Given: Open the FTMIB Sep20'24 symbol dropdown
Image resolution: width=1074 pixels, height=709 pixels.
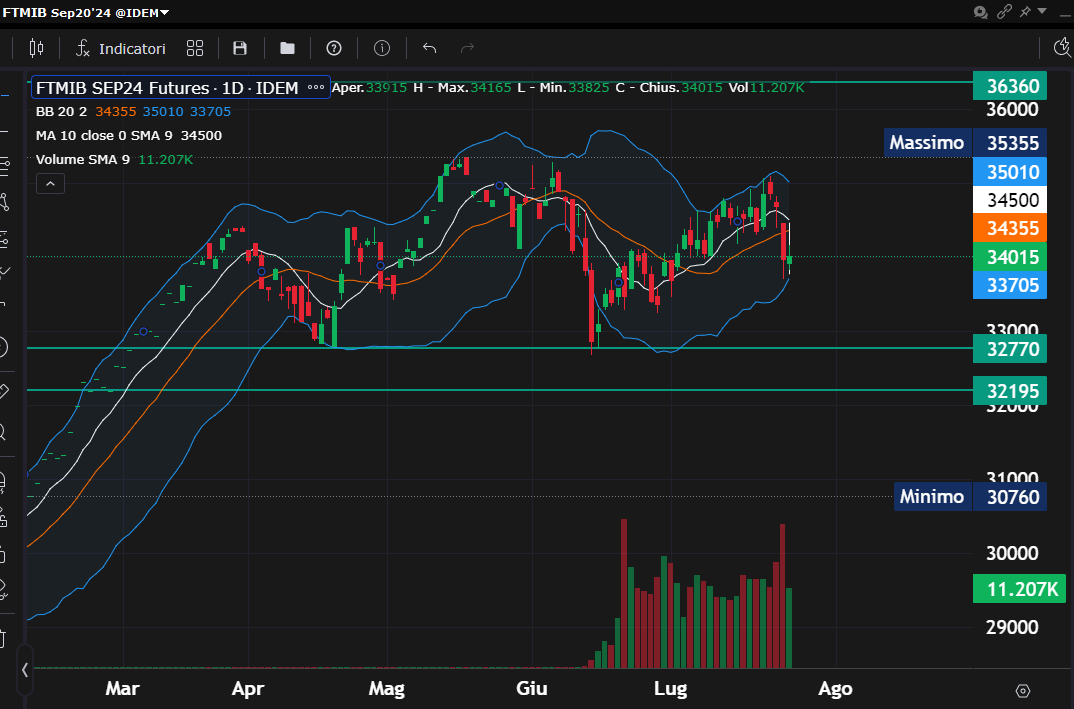Looking at the screenshot, I should pos(86,12).
